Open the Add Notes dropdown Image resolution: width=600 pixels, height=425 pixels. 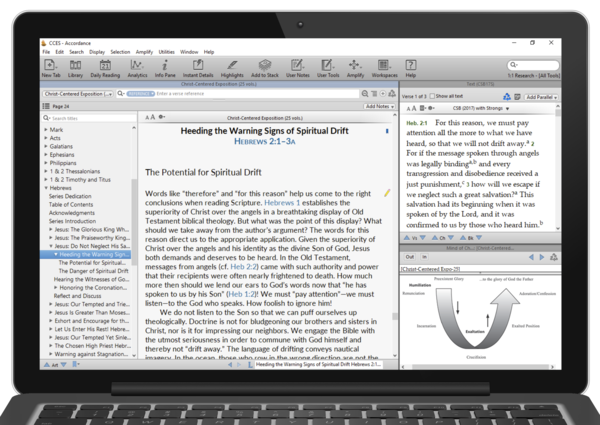click(x=380, y=106)
